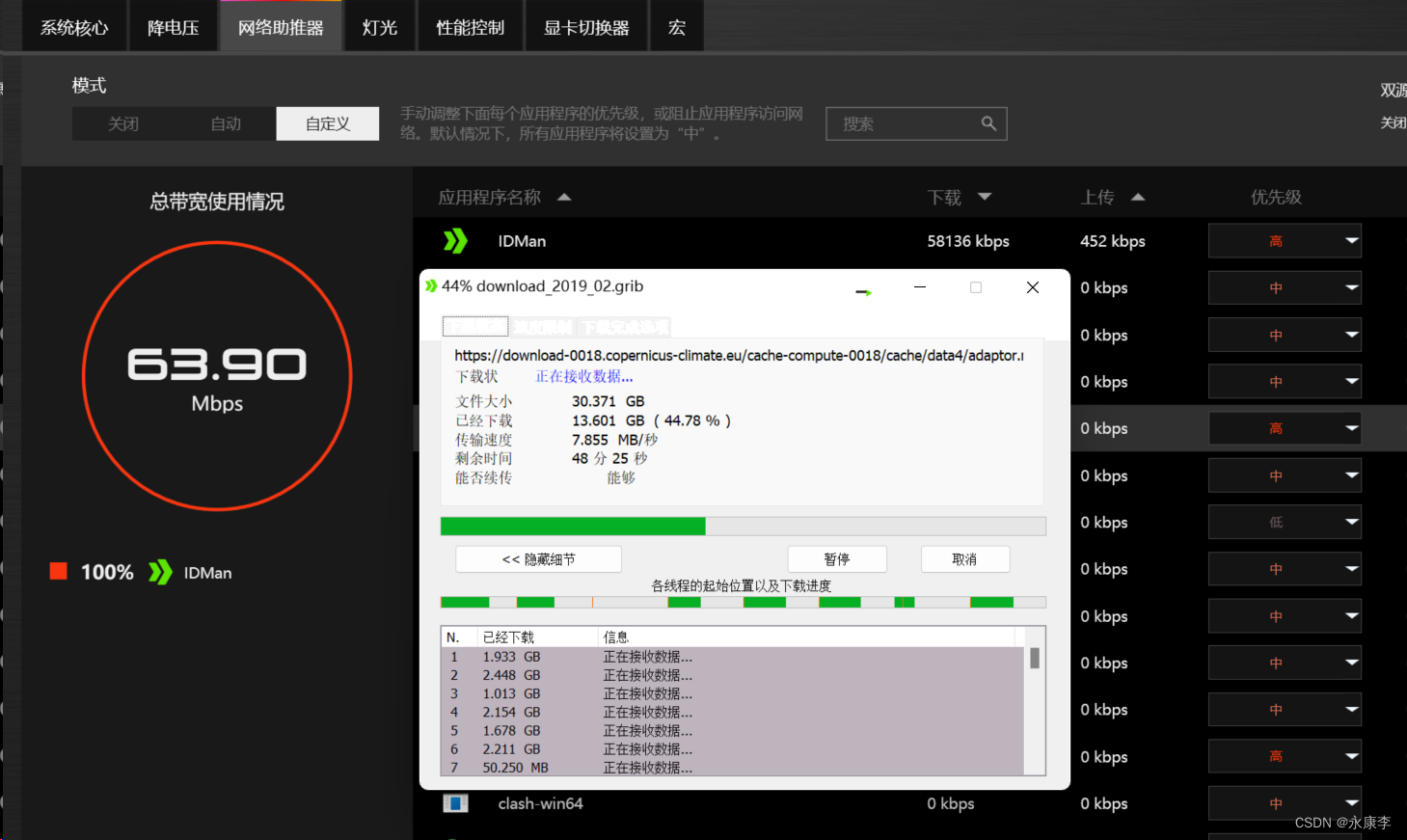Open the 系统核心 tab
Screen dimensions: 1407x840
[x=74, y=27]
